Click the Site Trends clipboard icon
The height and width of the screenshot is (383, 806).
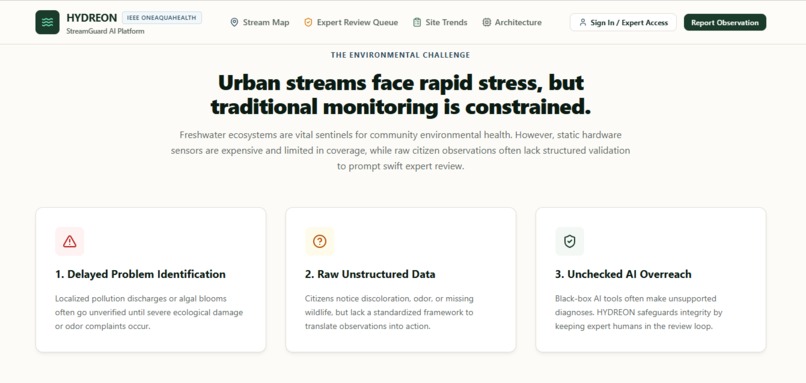point(417,23)
